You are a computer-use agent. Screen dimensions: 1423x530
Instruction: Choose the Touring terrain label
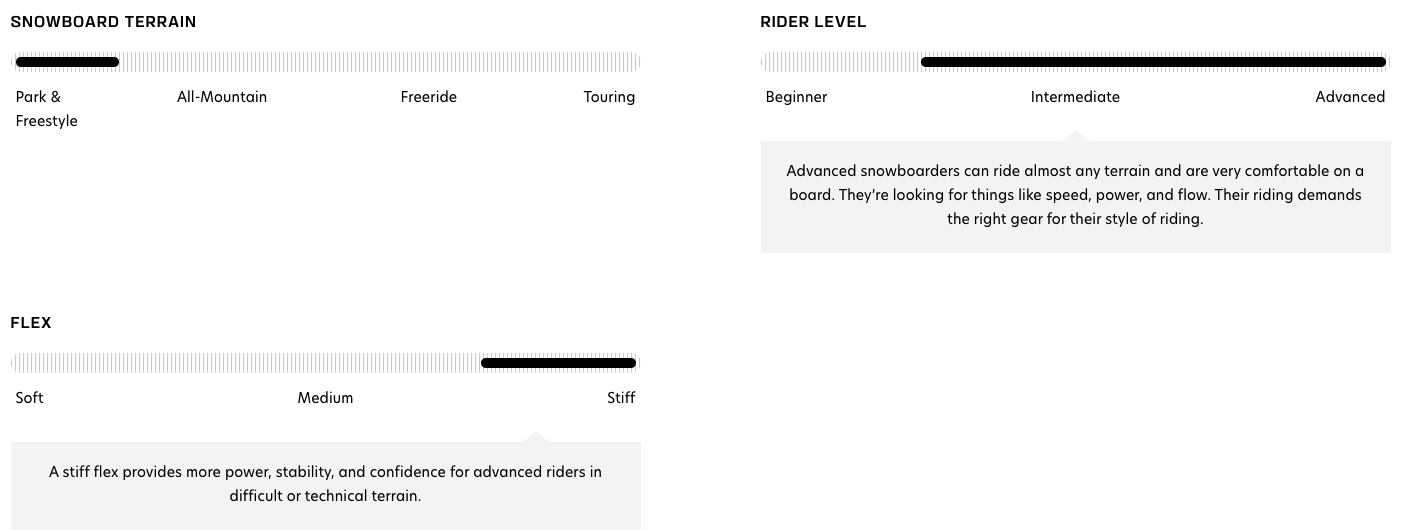click(x=609, y=97)
